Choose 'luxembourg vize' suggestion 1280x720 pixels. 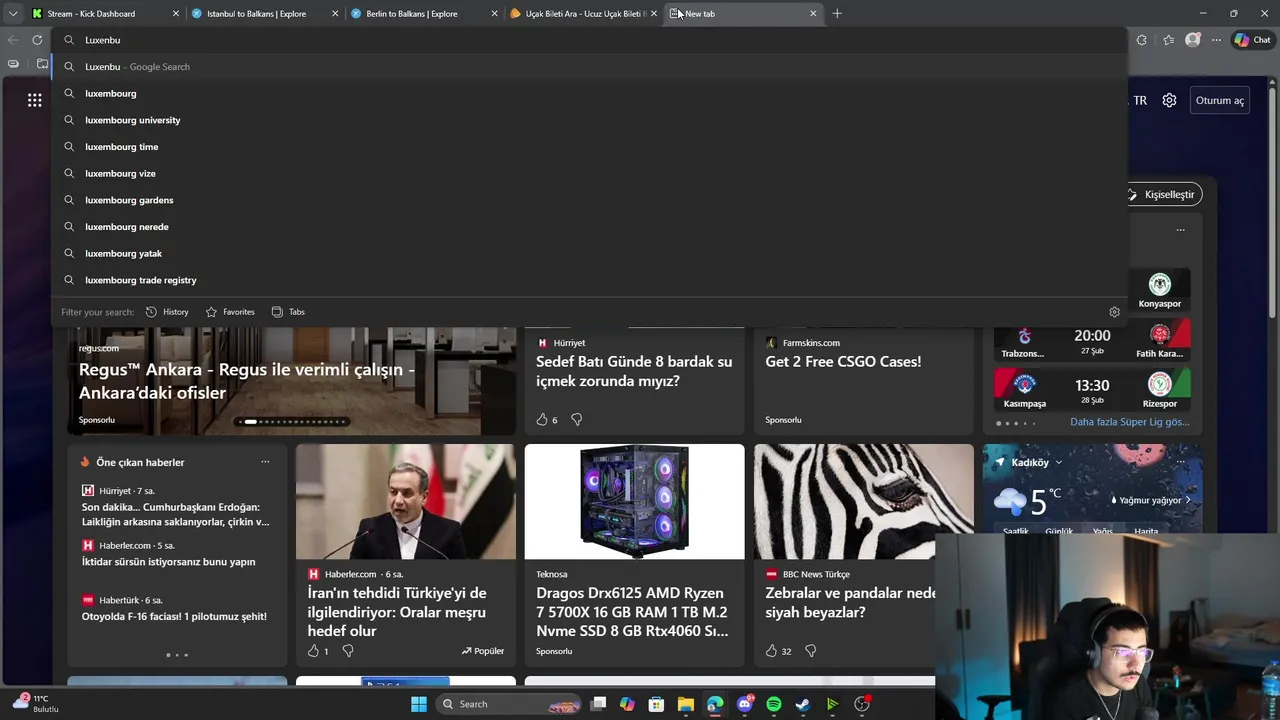(x=589, y=173)
